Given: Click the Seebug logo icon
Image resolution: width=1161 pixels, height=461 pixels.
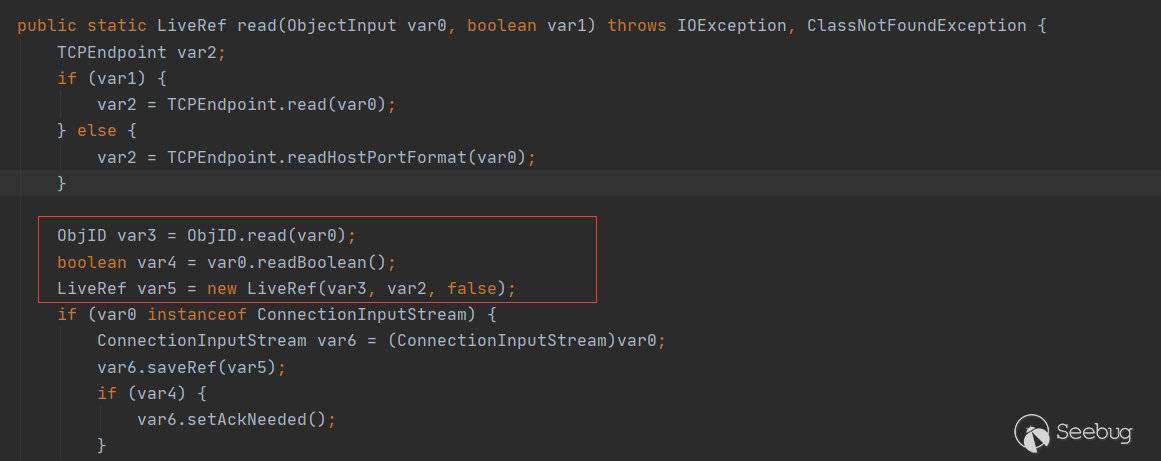Looking at the screenshot, I should [1033, 432].
